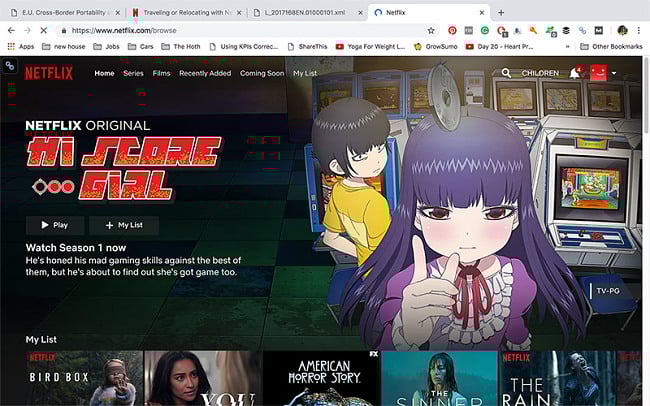The image size is (650, 406).
Task: Click the chain link overlay icon beside Netflix logo
Action: click(x=9, y=66)
